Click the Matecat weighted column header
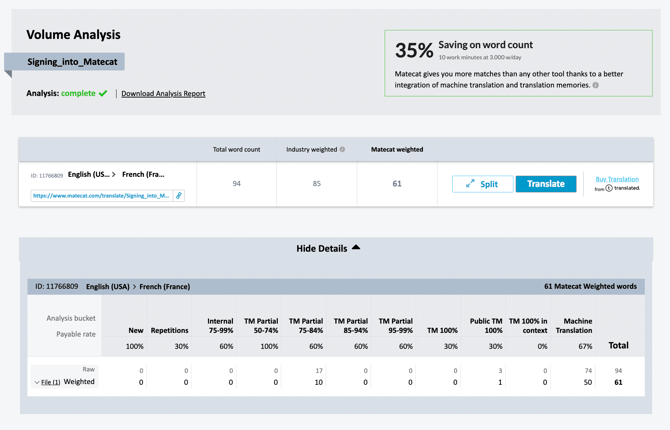 click(x=397, y=150)
